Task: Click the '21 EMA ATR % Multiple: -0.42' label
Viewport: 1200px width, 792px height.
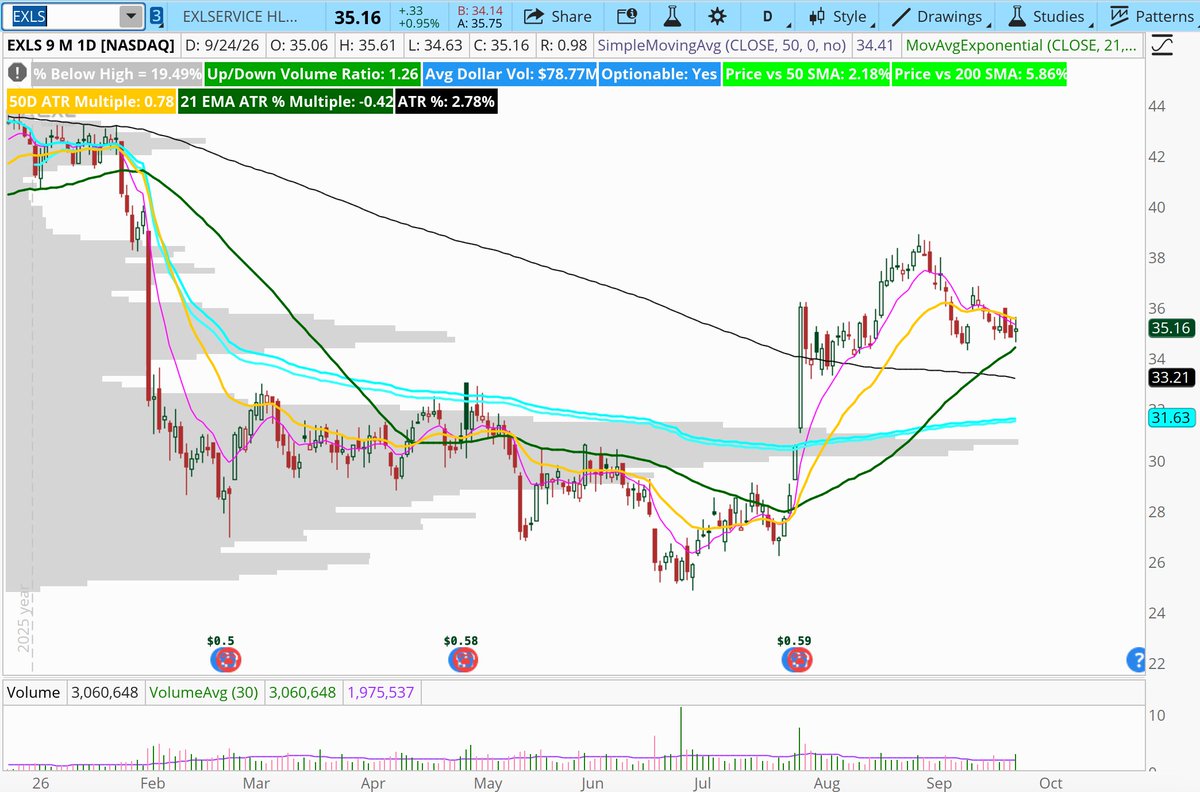Action: (286, 101)
